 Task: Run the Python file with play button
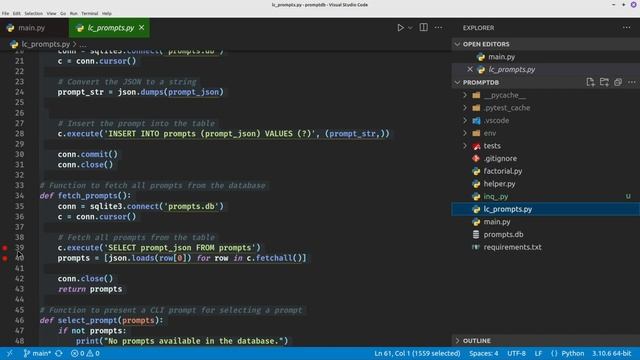[x=400, y=28]
